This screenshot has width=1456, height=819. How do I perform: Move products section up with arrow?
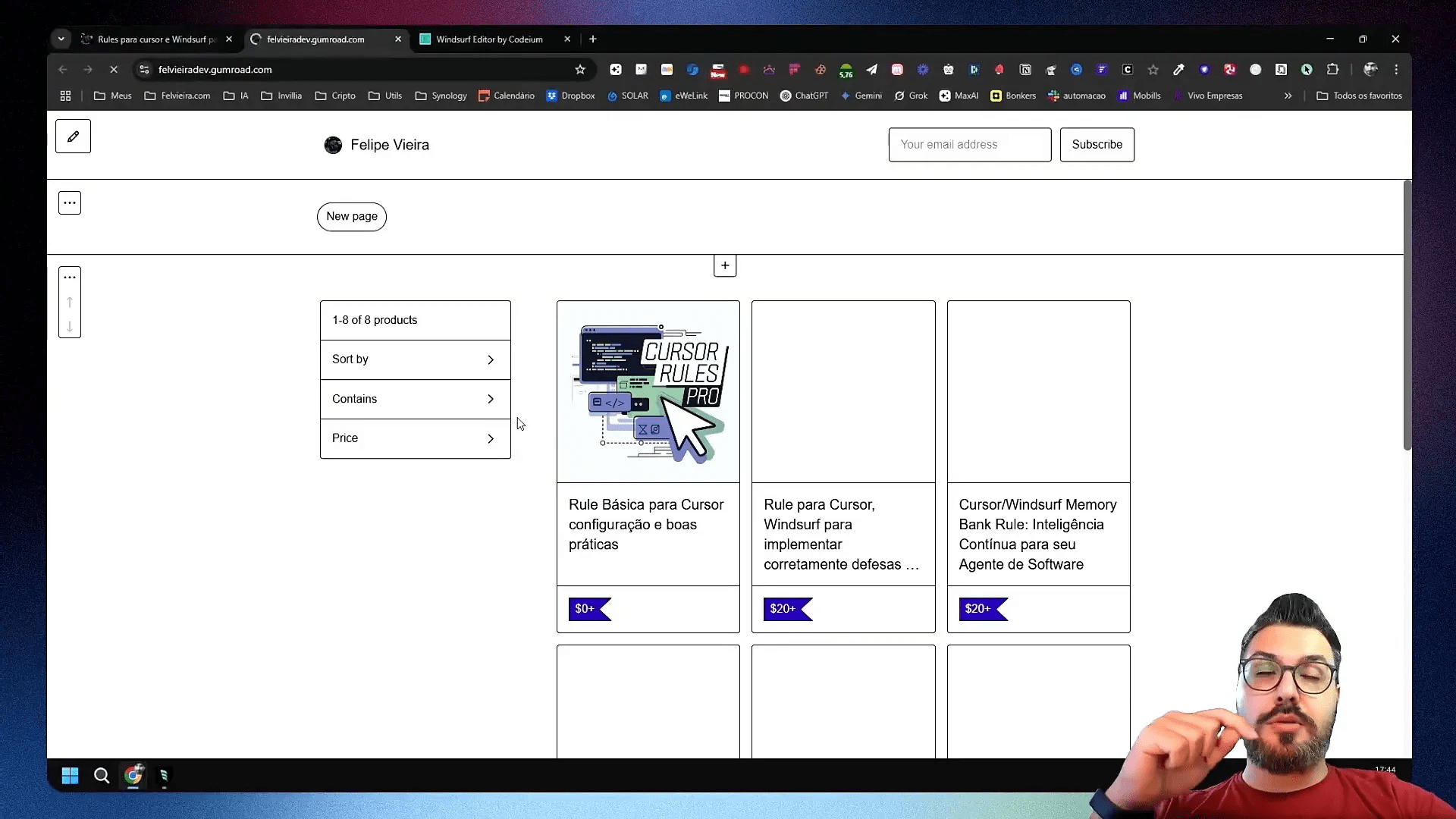[70, 302]
